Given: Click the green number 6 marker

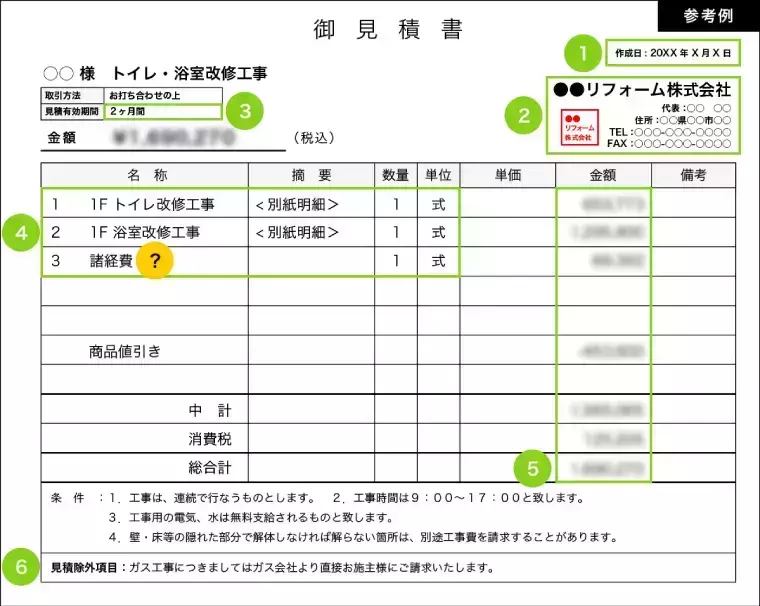Looking at the screenshot, I should coord(19,567).
